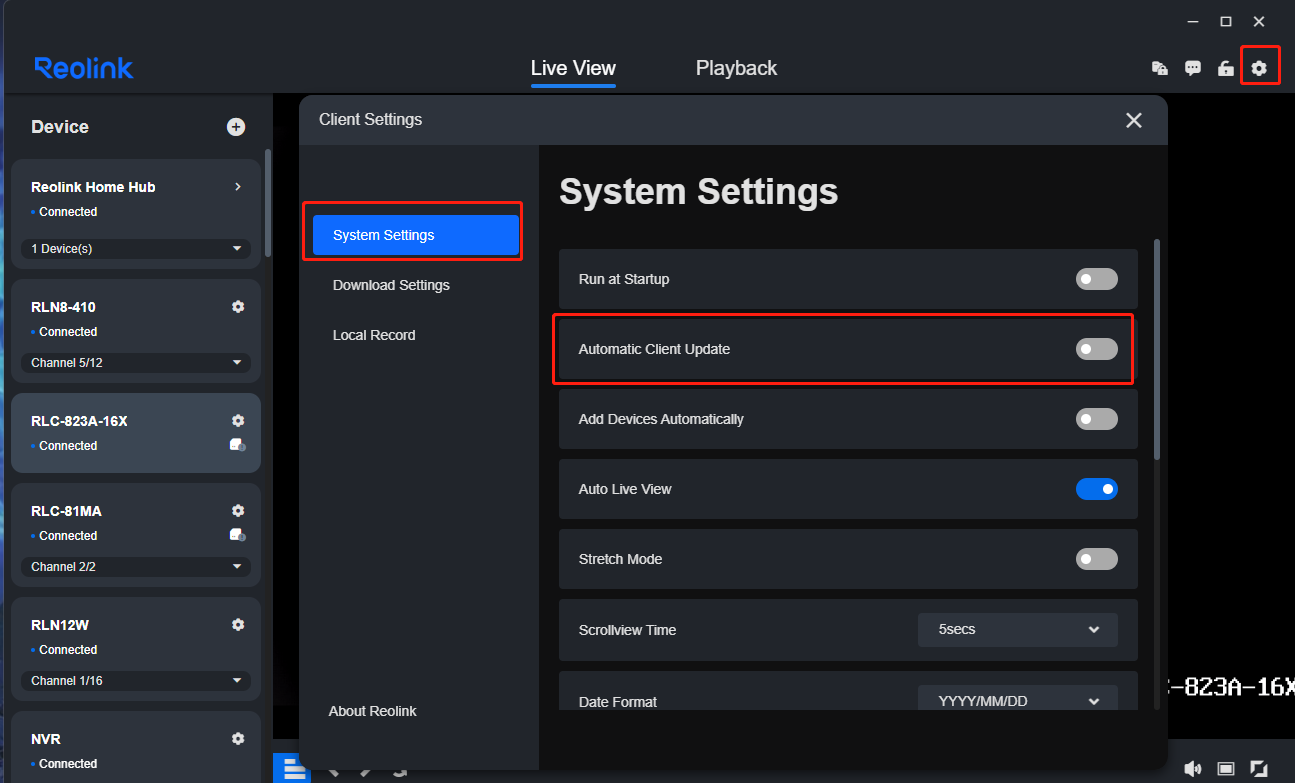
Task: Open settings gear for RLN8-410
Action: click(x=238, y=307)
